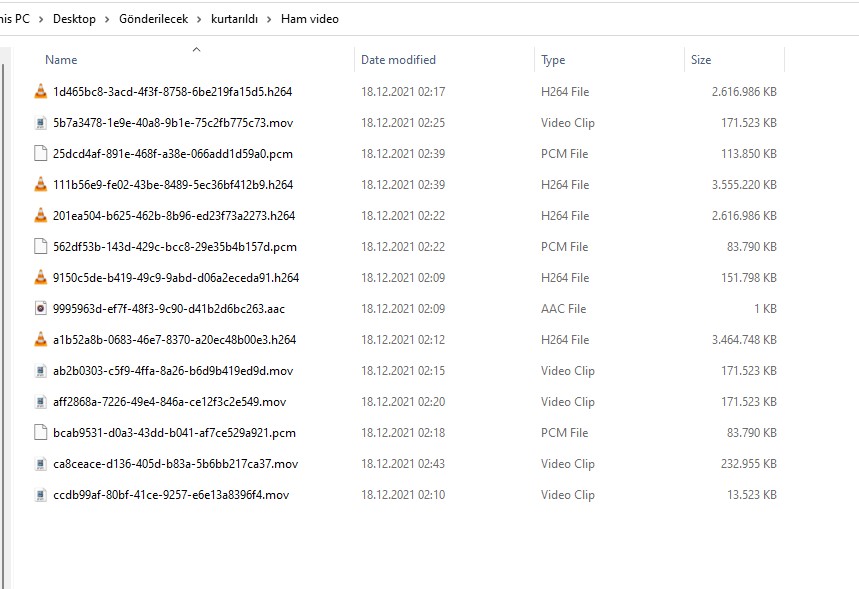859x589 pixels.
Task: Select ca8ceace mov file name
Action: point(175,464)
